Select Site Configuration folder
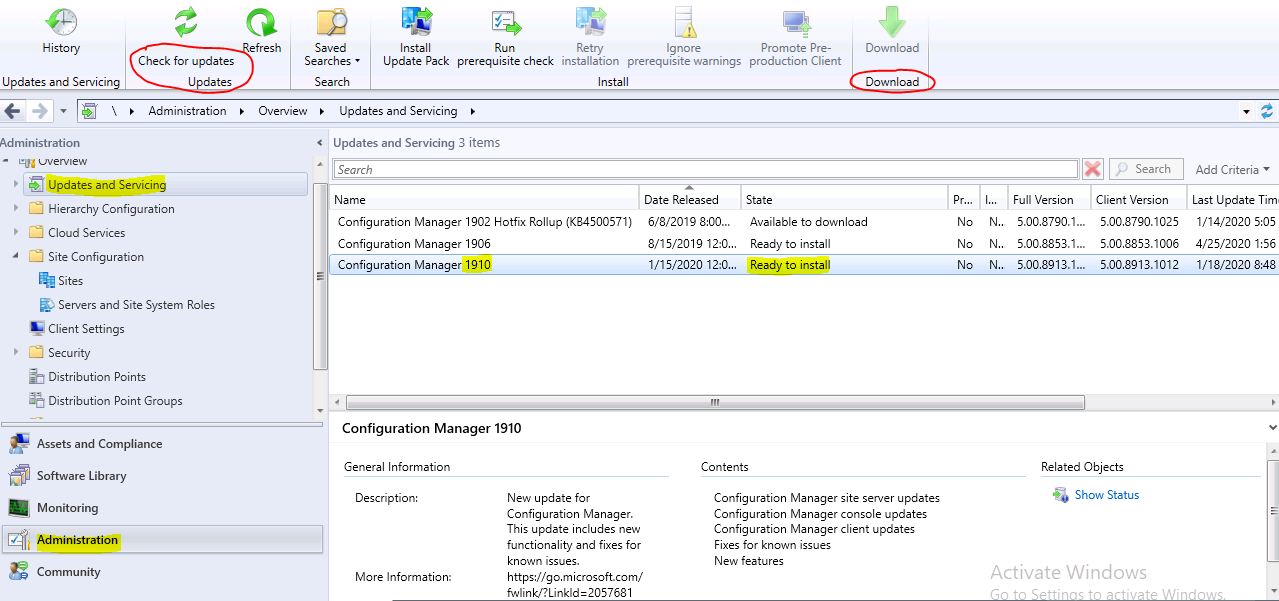Screen dimensions: 1279x601 (x=96, y=257)
